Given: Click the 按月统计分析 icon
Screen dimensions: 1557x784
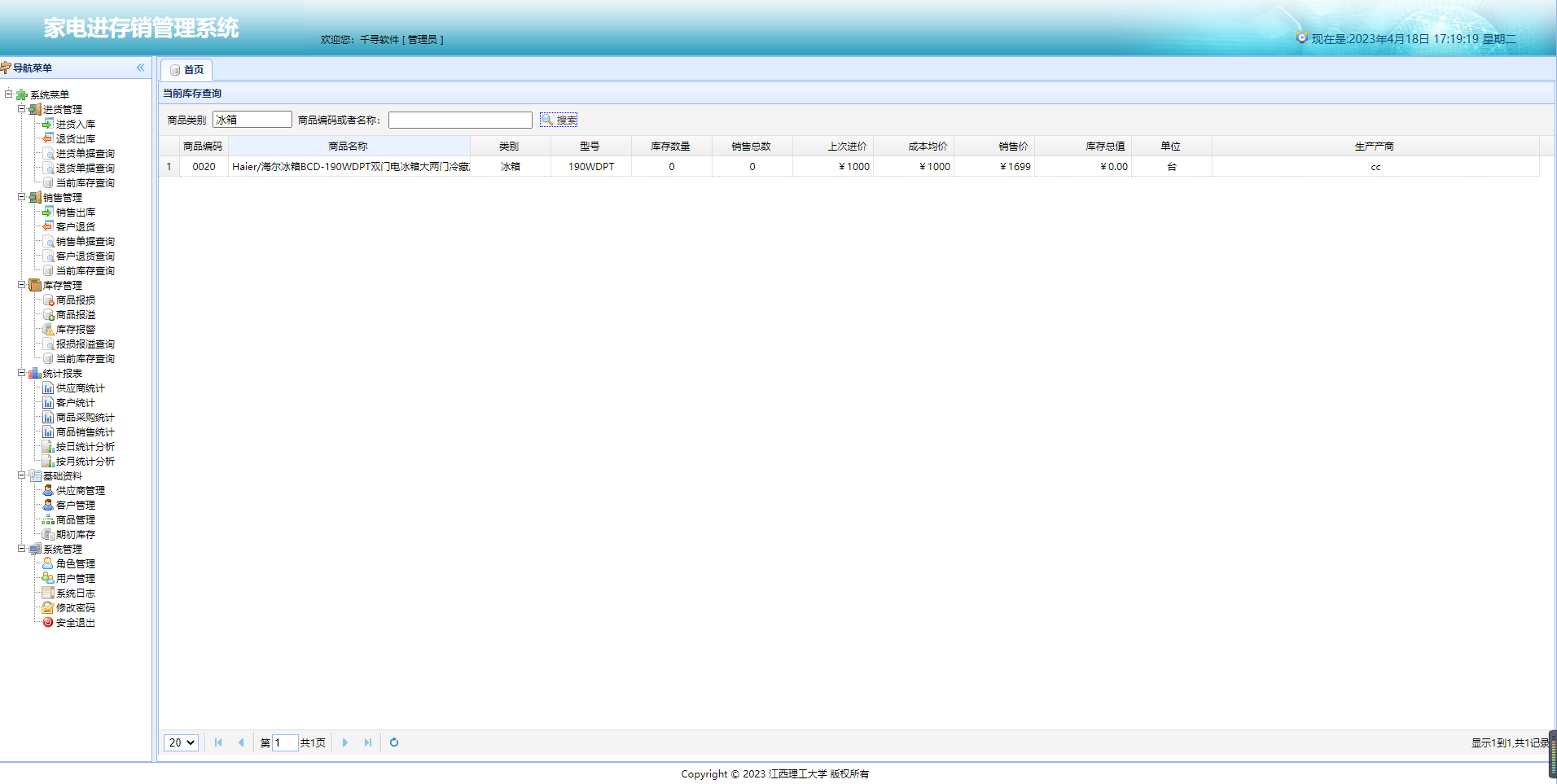Looking at the screenshot, I should [x=48, y=461].
